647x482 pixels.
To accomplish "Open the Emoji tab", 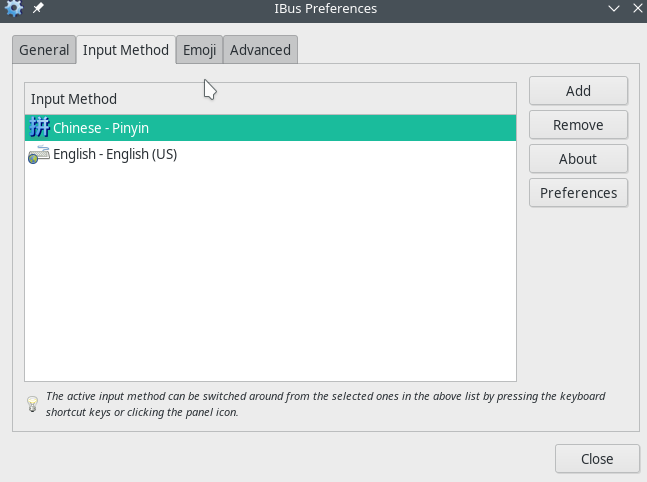I will pyautogui.click(x=199, y=50).
